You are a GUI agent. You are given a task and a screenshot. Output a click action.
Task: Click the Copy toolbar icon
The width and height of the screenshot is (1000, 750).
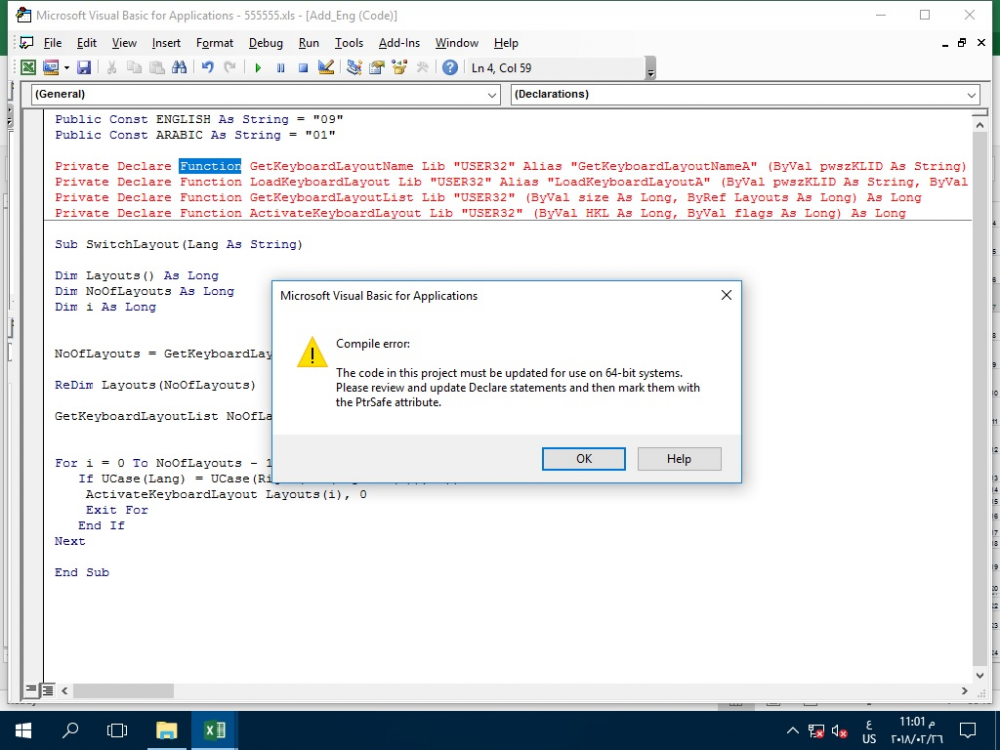(134, 68)
